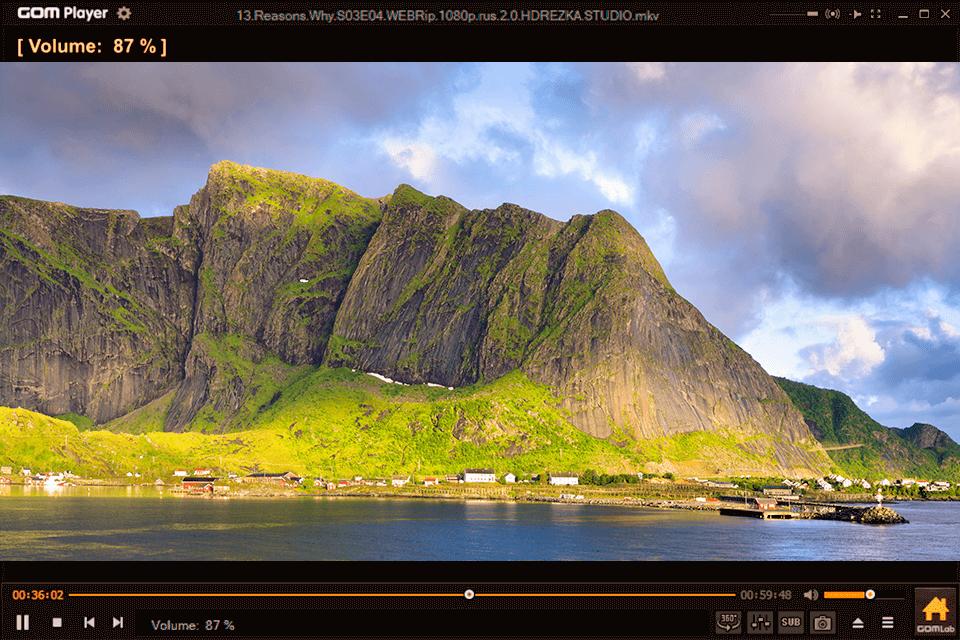Click the playback seek bar handle

click(469, 595)
